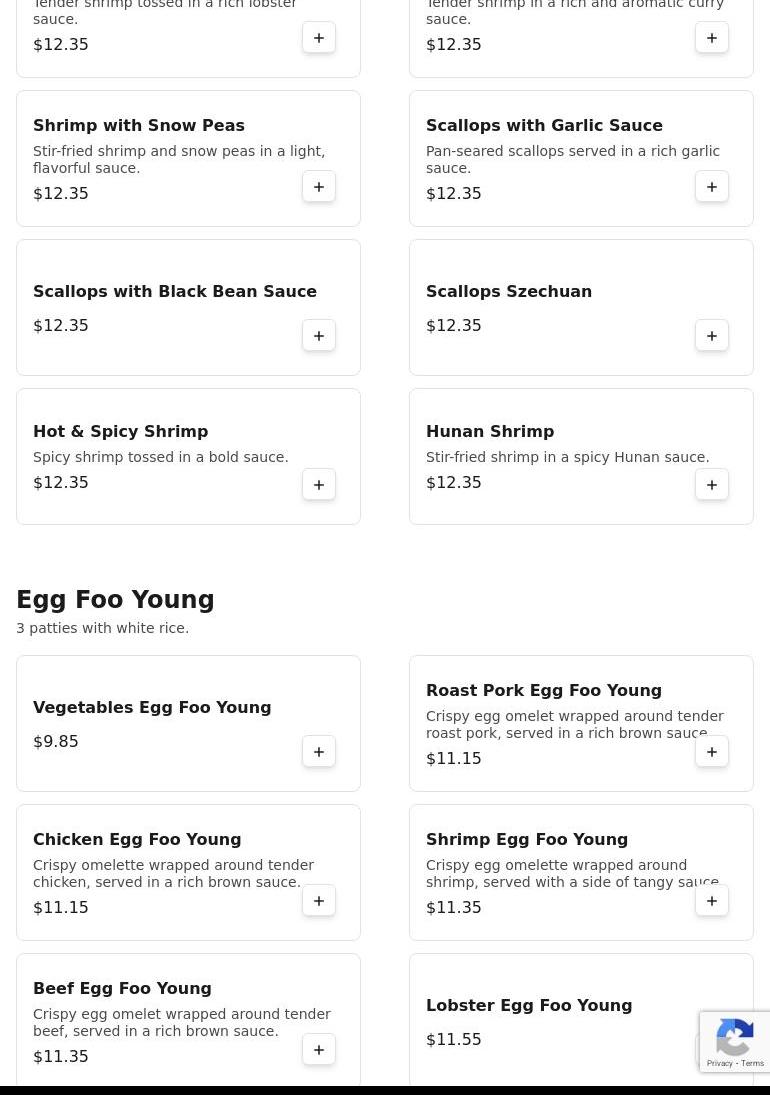Add Scallops Szechuan with plus icon
770x1095 pixels.
(712, 336)
